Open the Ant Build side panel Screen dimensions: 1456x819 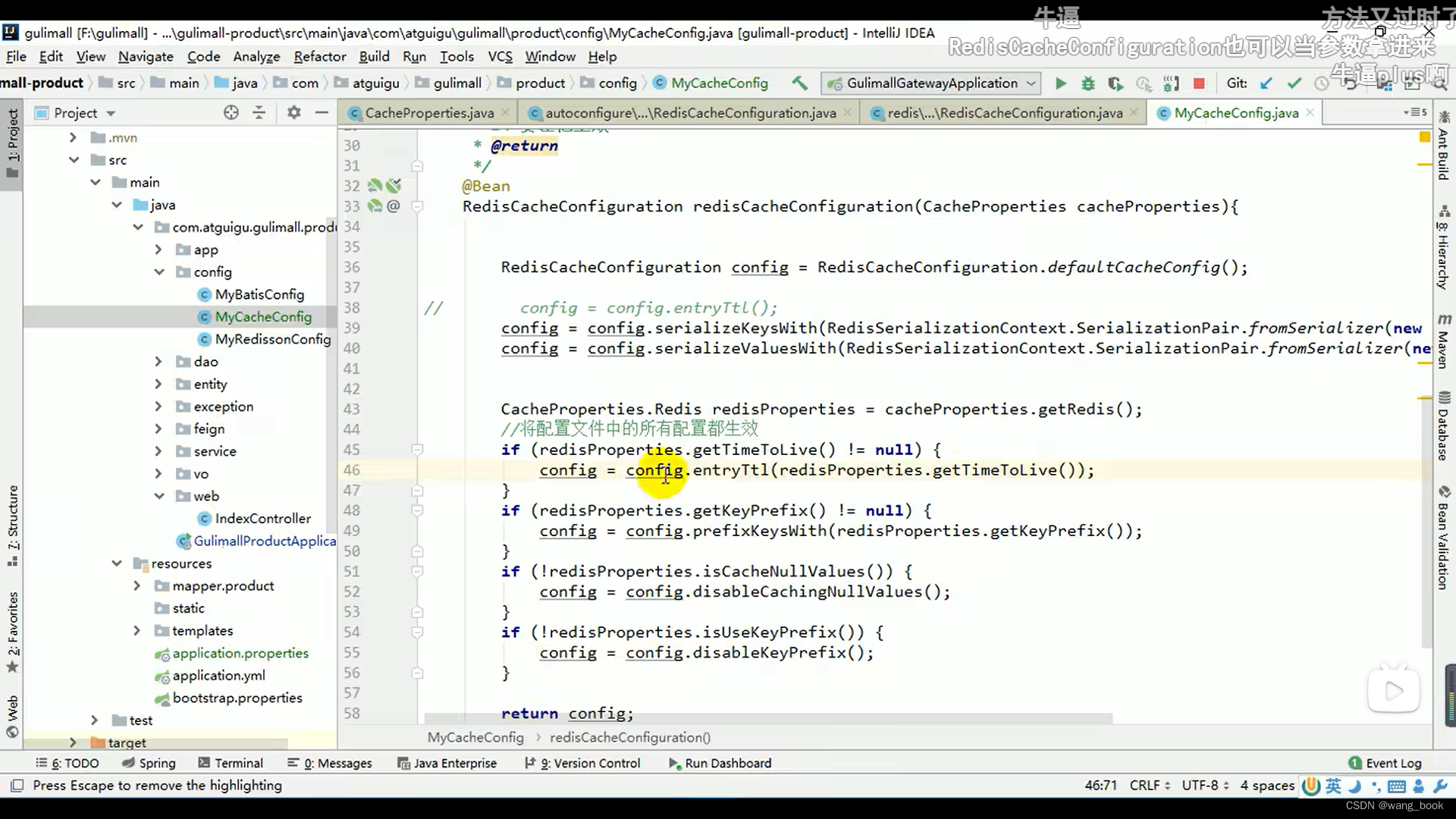pyautogui.click(x=1444, y=146)
